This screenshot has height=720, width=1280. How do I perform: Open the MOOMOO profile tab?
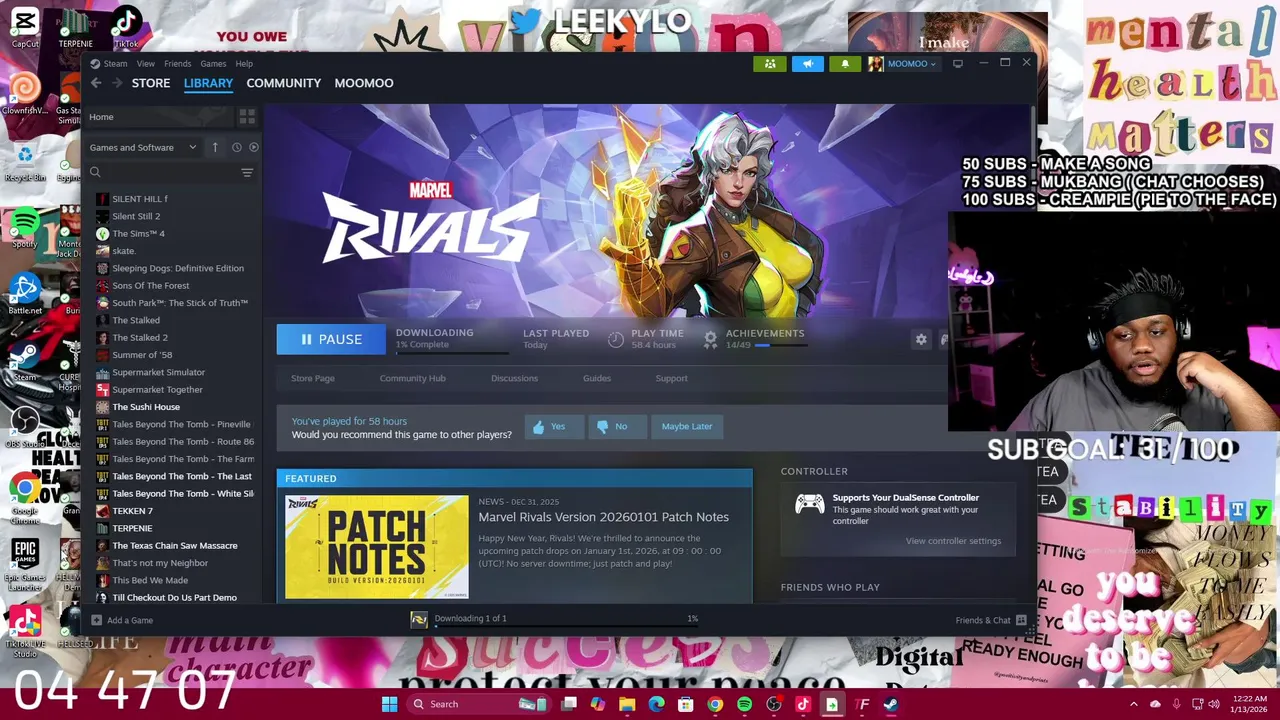pos(364,83)
